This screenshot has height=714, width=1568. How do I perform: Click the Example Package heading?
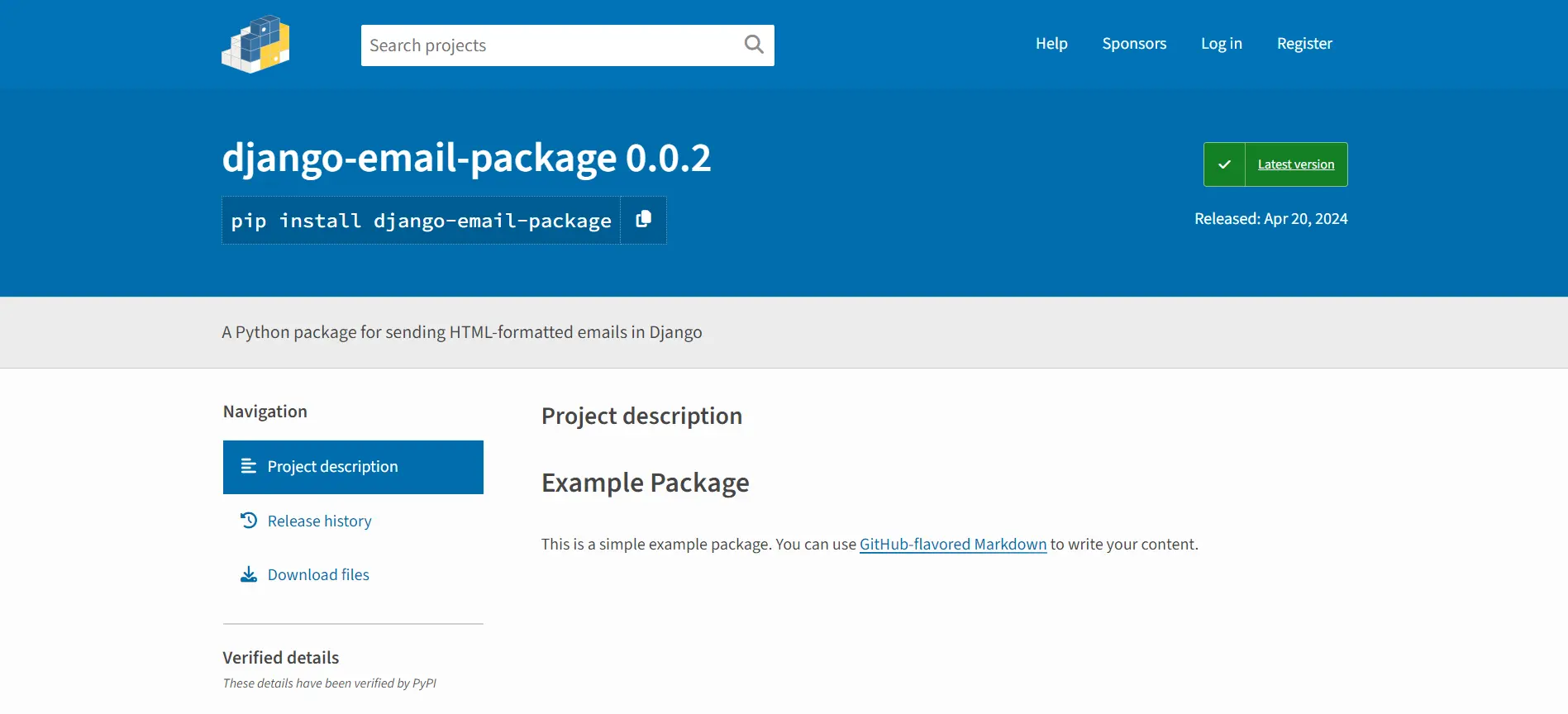(645, 483)
